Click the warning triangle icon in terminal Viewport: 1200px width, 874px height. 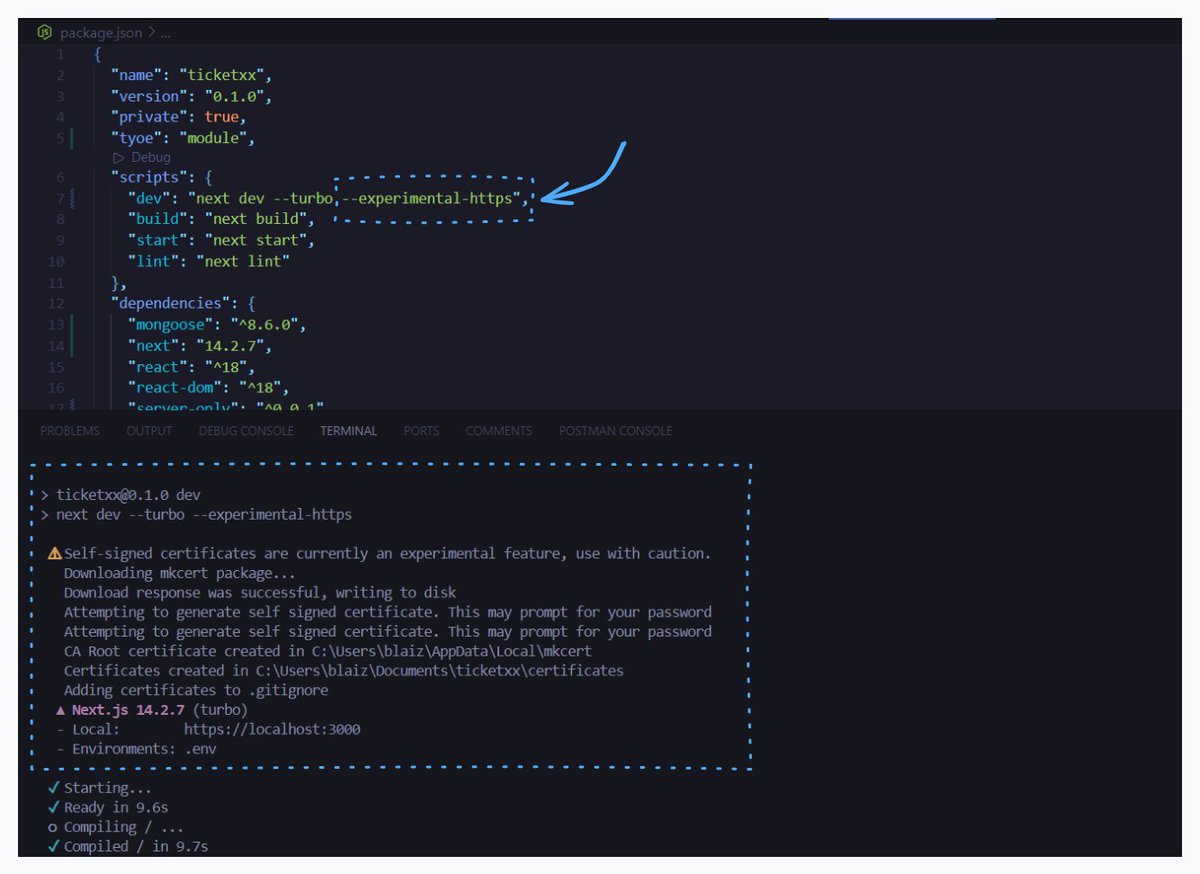point(55,554)
